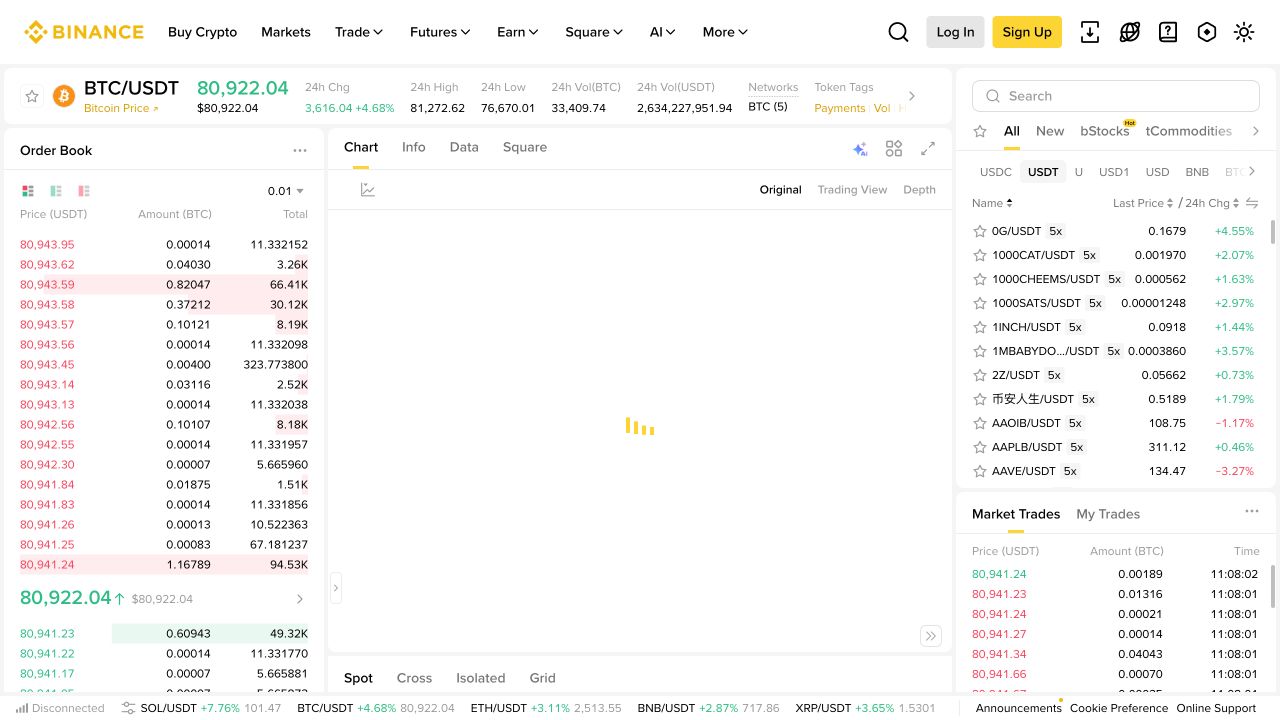The width and height of the screenshot is (1280, 720).
Task: Open the chart layout grid icon
Action: pos(894,148)
